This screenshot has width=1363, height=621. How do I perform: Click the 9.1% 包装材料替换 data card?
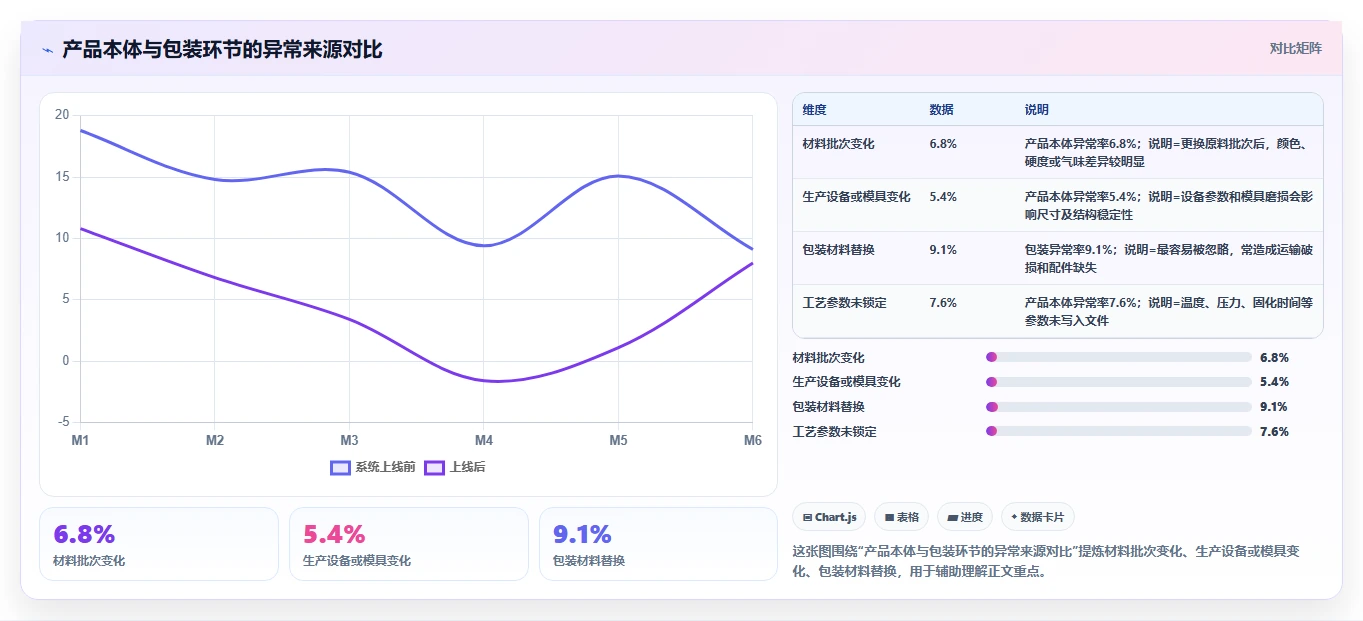pos(658,544)
